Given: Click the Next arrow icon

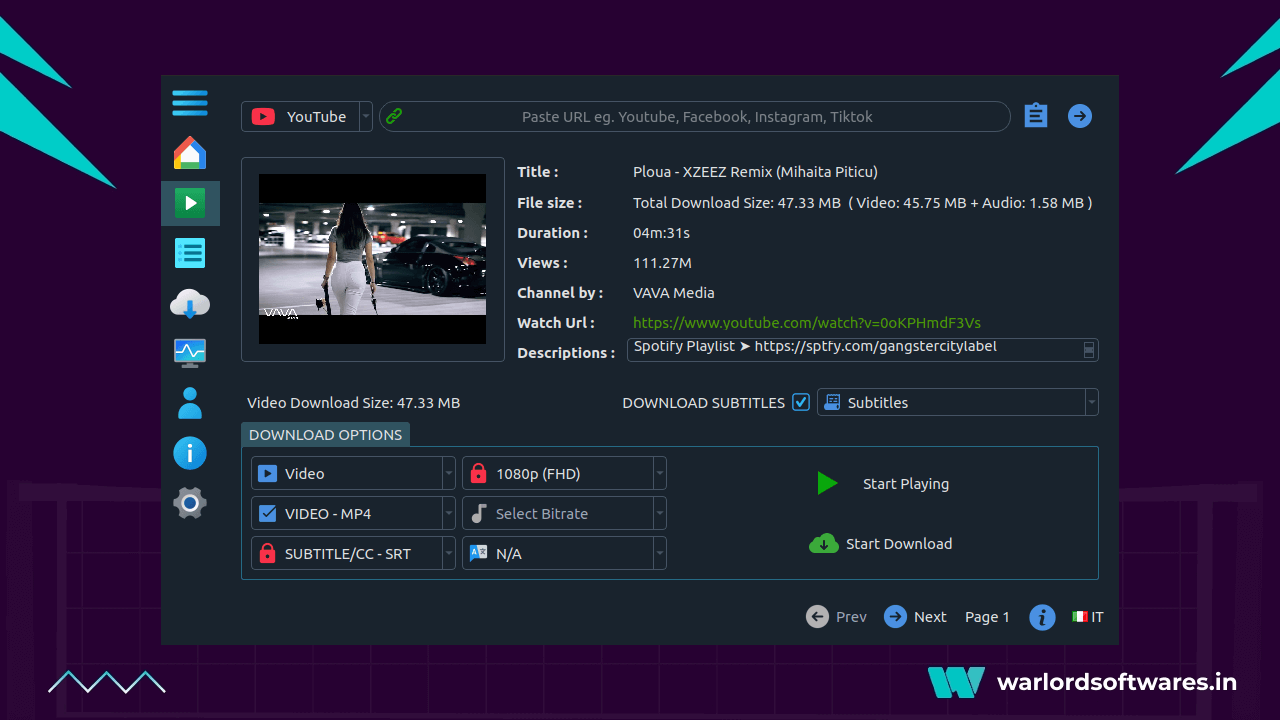Looking at the screenshot, I should (895, 617).
